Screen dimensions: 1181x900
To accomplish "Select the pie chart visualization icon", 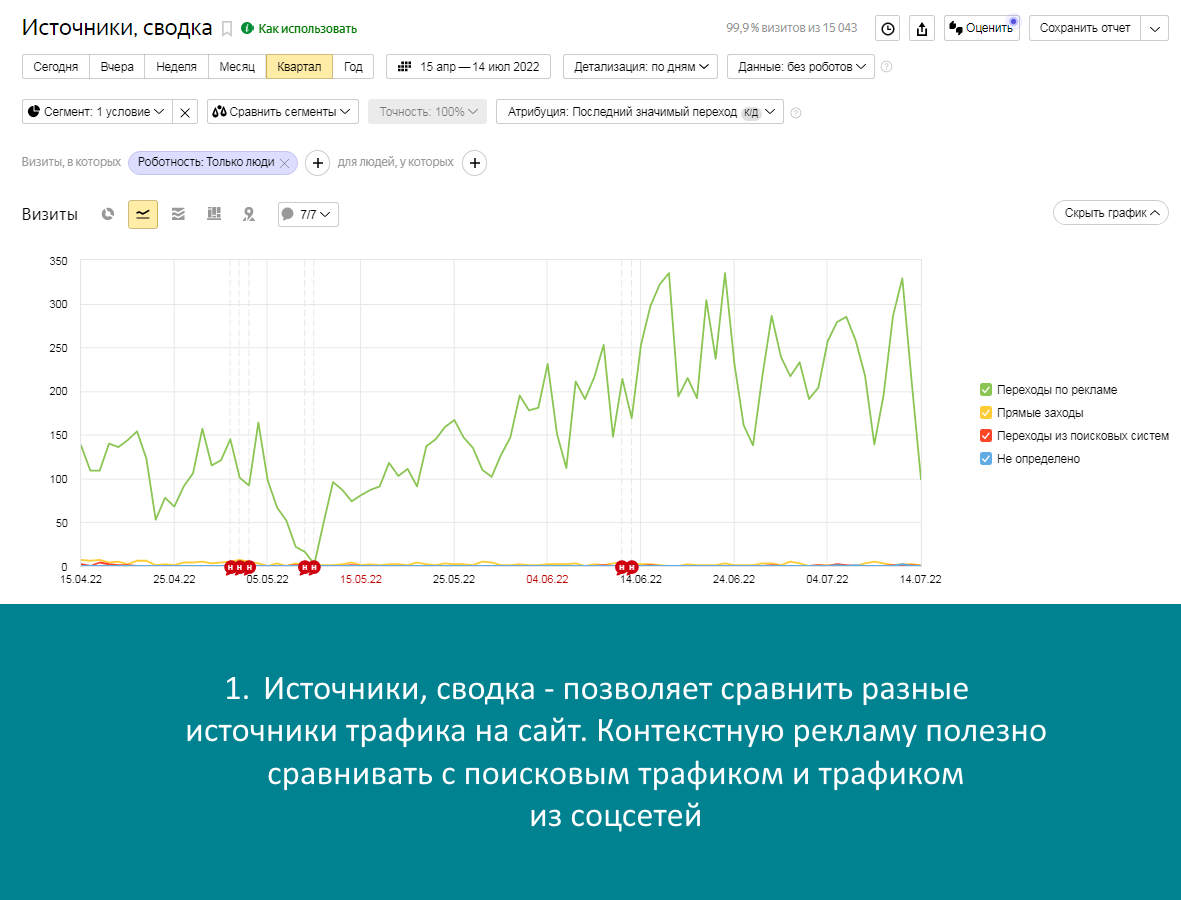I will 107,213.
